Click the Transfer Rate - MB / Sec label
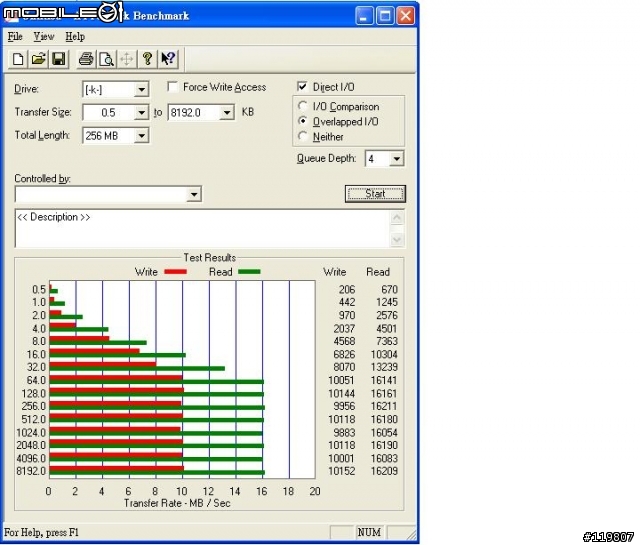640x545 pixels. (177, 503)
